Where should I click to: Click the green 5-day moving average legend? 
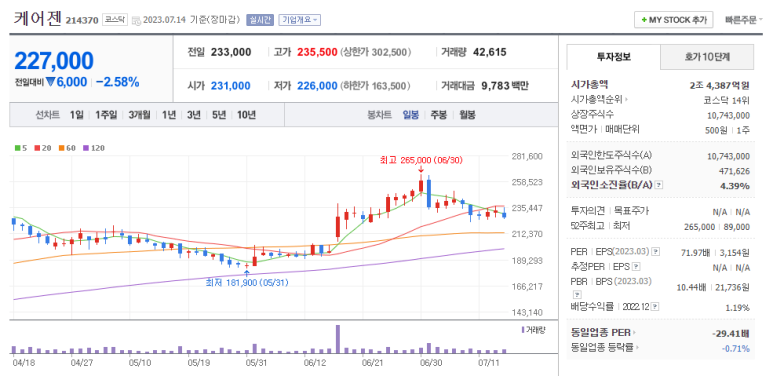21,147
